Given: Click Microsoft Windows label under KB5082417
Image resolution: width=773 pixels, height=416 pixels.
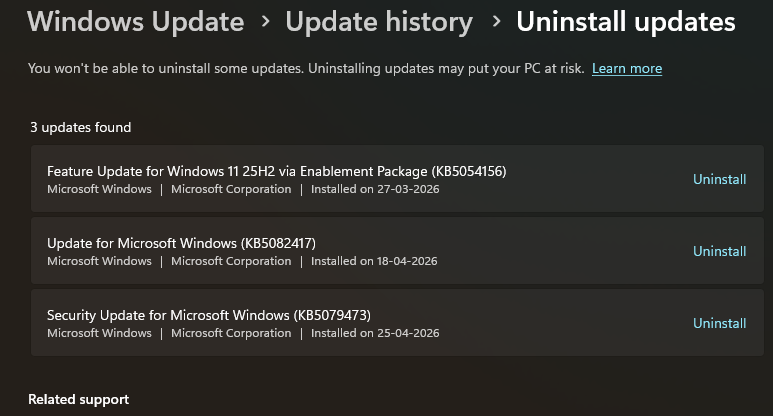Looking at the screenshot, I should pyautogui.click(x=99, y=261).
